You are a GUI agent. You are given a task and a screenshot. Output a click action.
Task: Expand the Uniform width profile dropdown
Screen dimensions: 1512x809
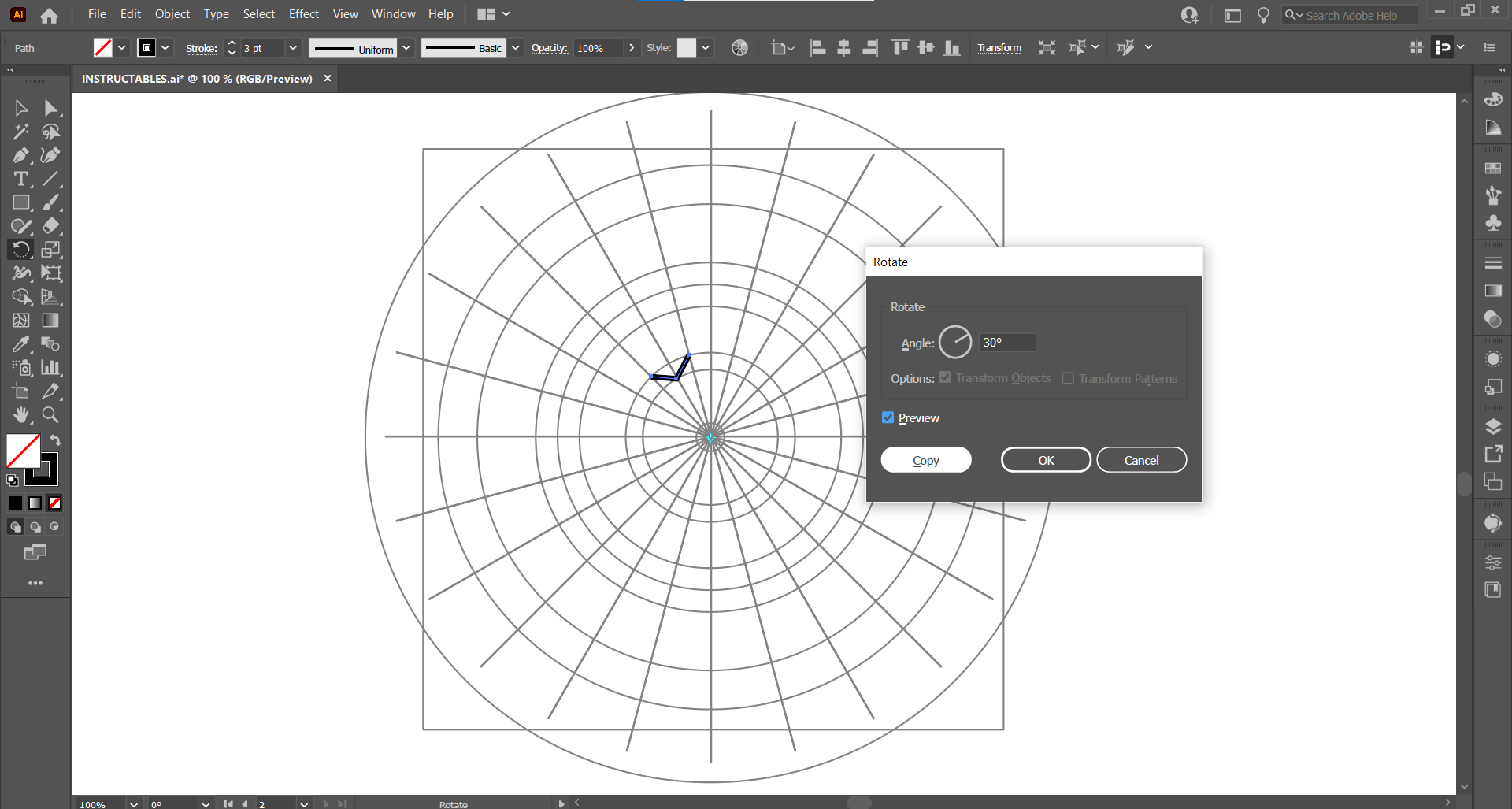pyautogui.click(x=406, y=48)
